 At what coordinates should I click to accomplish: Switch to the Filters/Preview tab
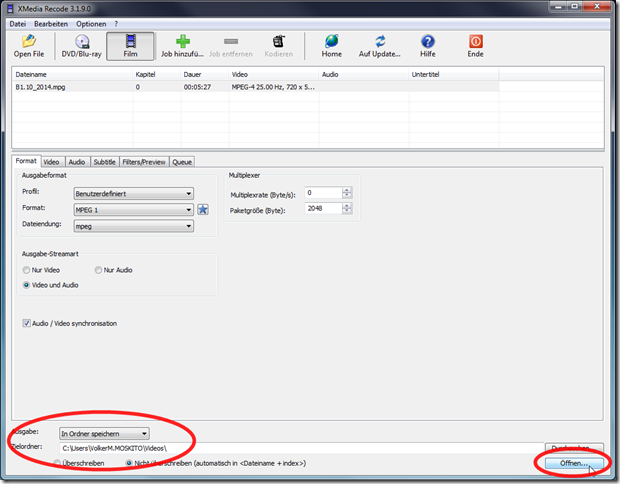(144, 161)
